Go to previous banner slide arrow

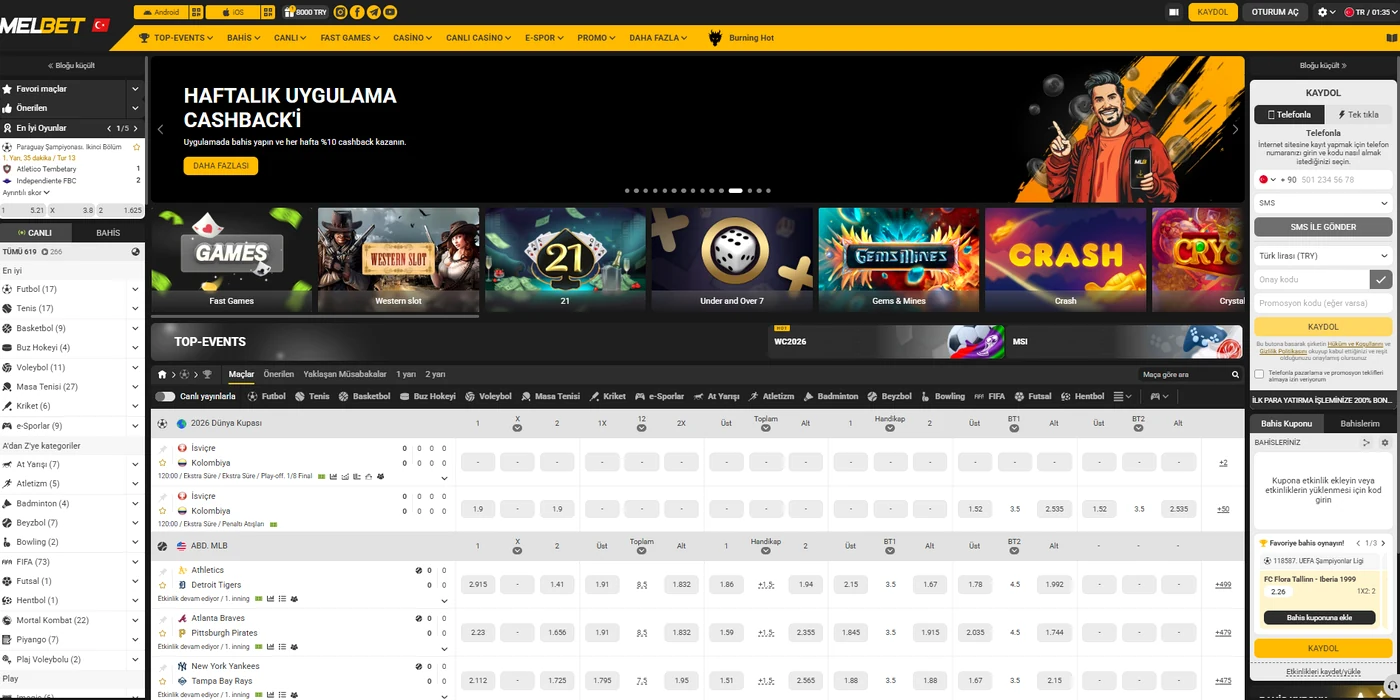click(160, 129)
